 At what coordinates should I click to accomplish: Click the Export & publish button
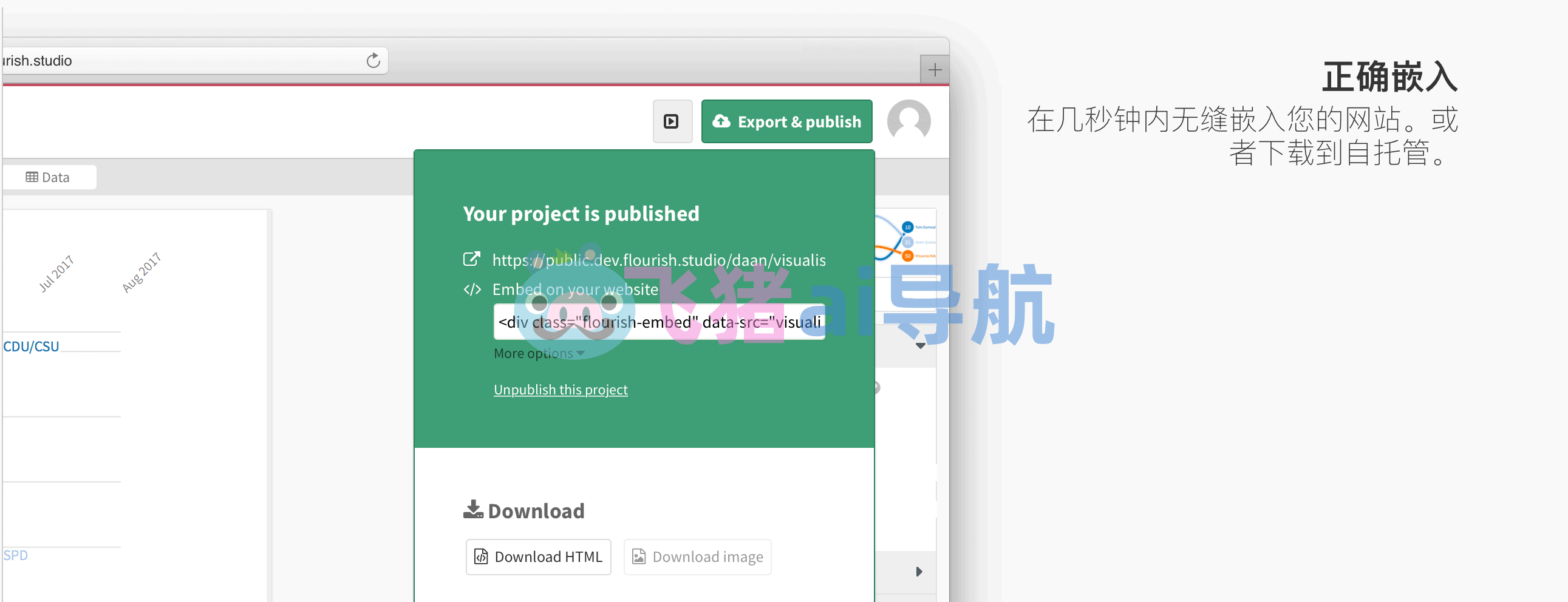786,121
